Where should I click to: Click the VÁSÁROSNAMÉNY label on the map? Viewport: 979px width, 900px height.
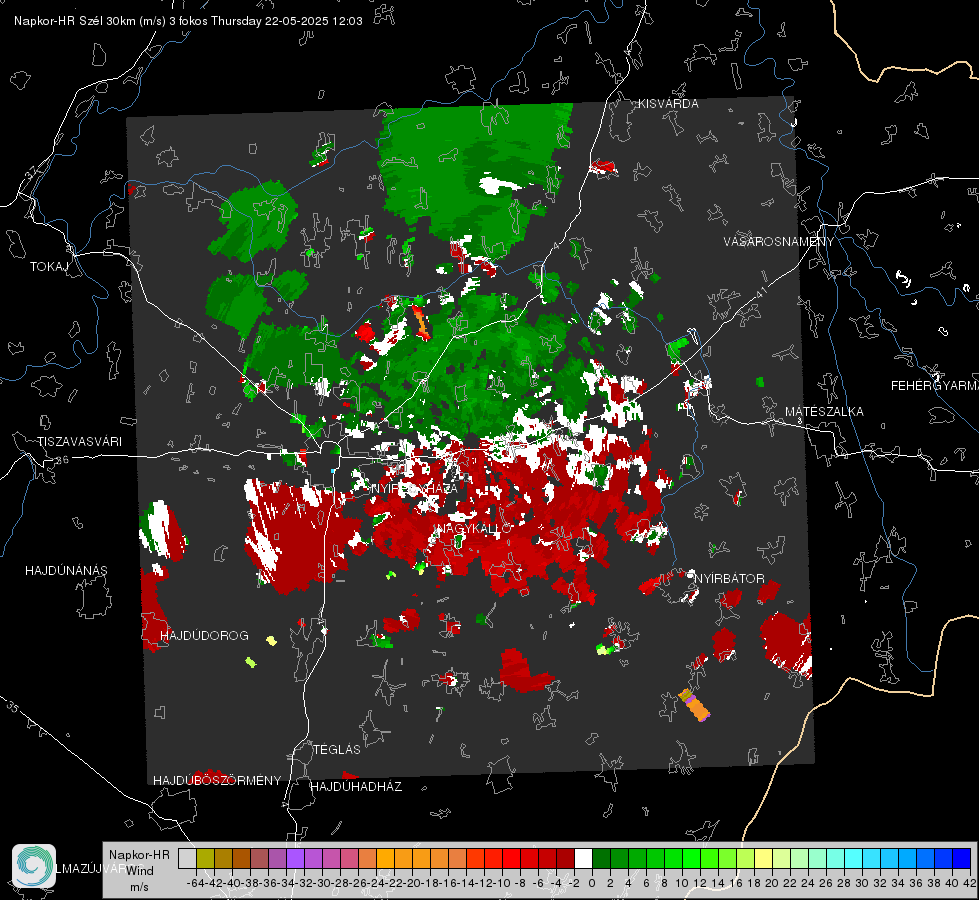coord(779,242)
